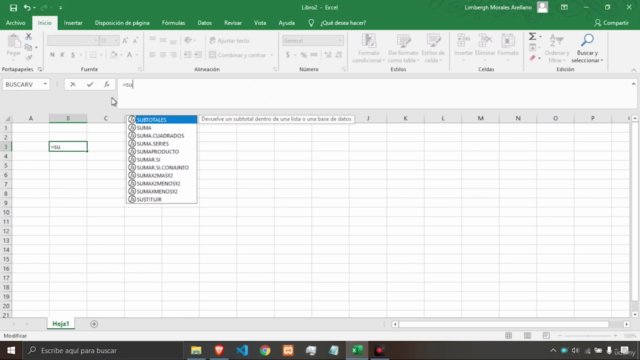Click the Select All corner triangle
The image size is (640, 360).
click(x=6, y=118)
